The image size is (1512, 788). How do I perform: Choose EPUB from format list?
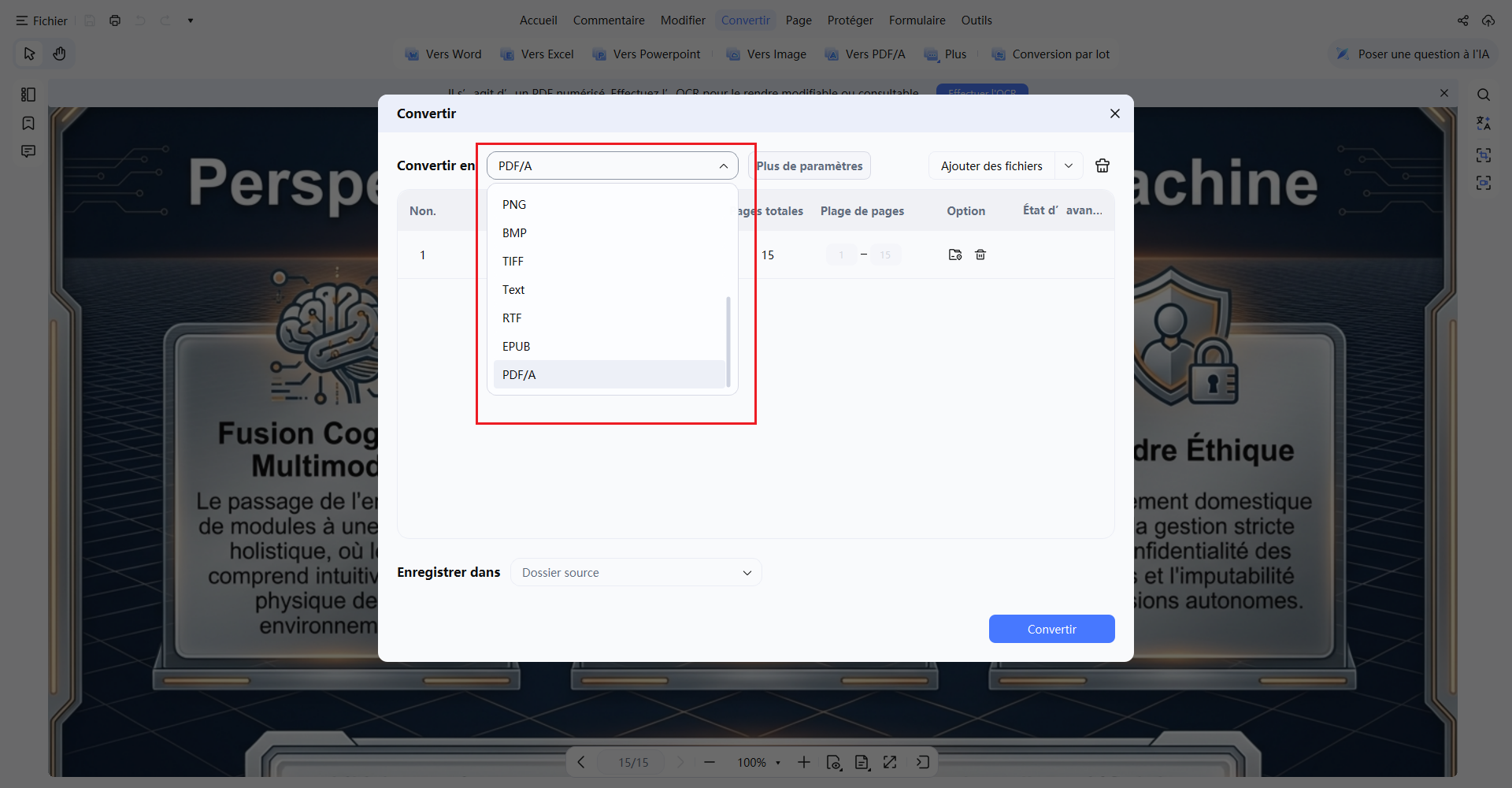[x=610, y=346]
